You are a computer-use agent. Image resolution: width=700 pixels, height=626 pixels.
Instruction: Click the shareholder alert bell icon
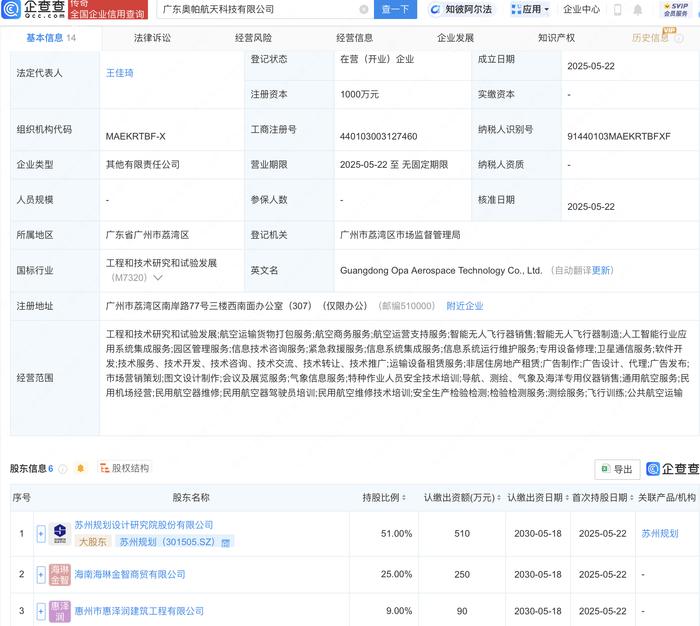(80, 468)
